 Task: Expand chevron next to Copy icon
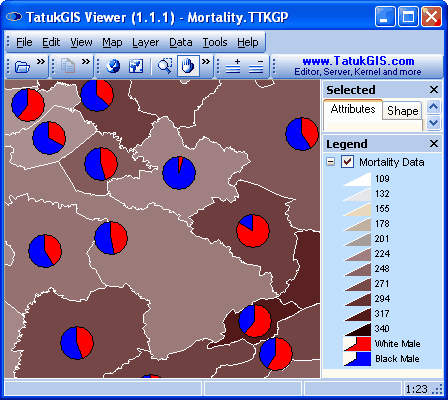pos(86,61)
